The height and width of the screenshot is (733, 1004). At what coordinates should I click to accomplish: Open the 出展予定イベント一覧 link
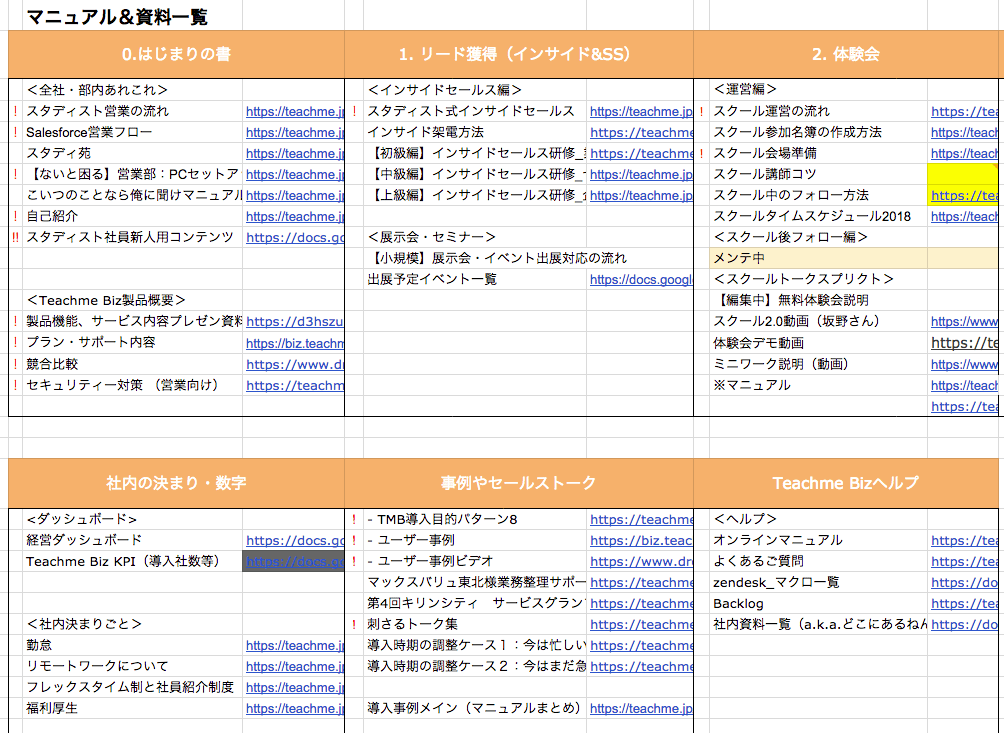tap(641, 279)
